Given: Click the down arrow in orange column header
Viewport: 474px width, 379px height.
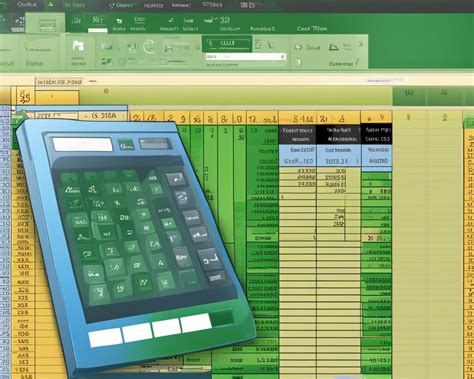Looking at the screenshot, I should (x=369, y=118).
